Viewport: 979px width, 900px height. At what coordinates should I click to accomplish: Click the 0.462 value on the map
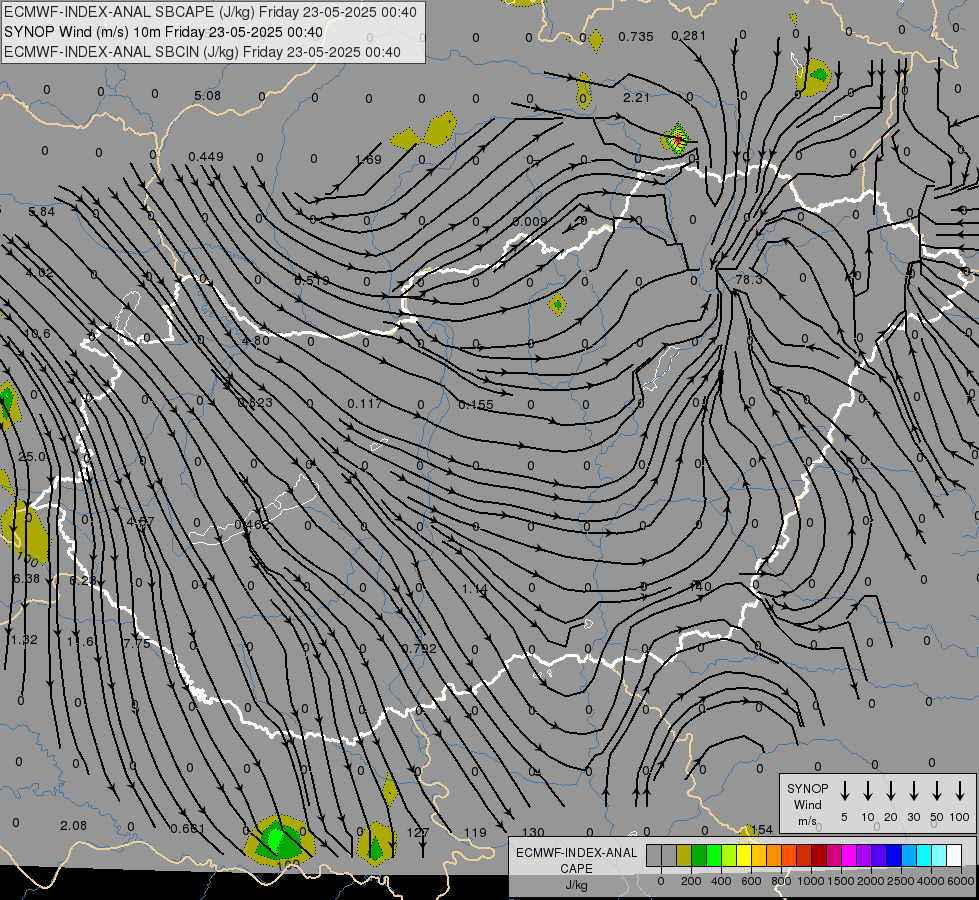point(252,525)
